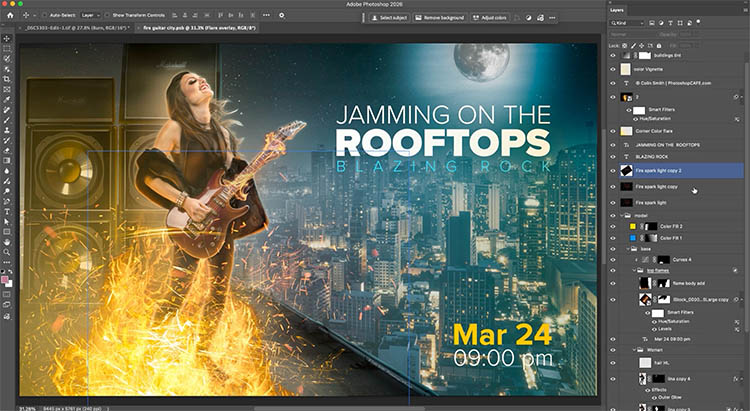Open the Auto-Select Layer dropdown
Screen dimensions: 750x411
pos(90,15)
